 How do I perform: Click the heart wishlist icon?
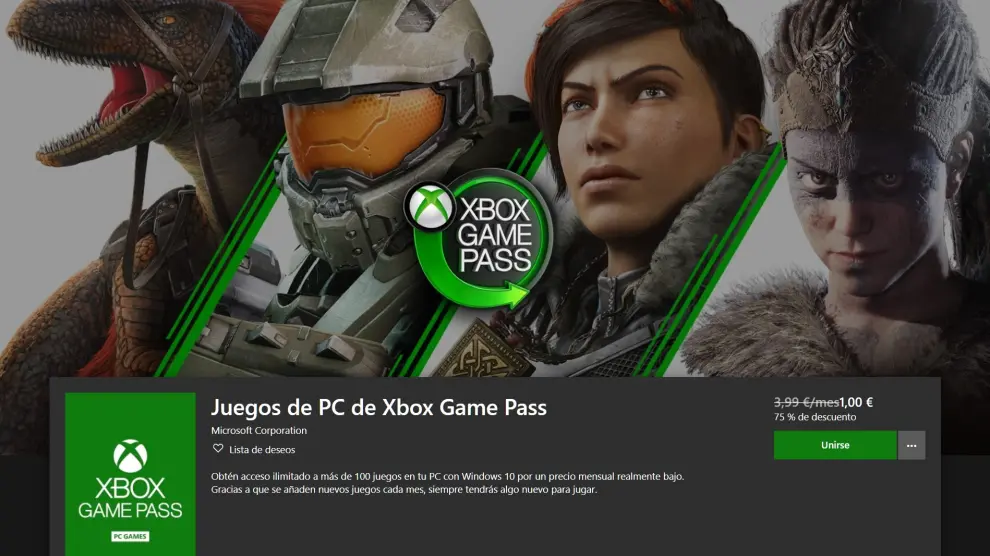[x=218, y=449]
